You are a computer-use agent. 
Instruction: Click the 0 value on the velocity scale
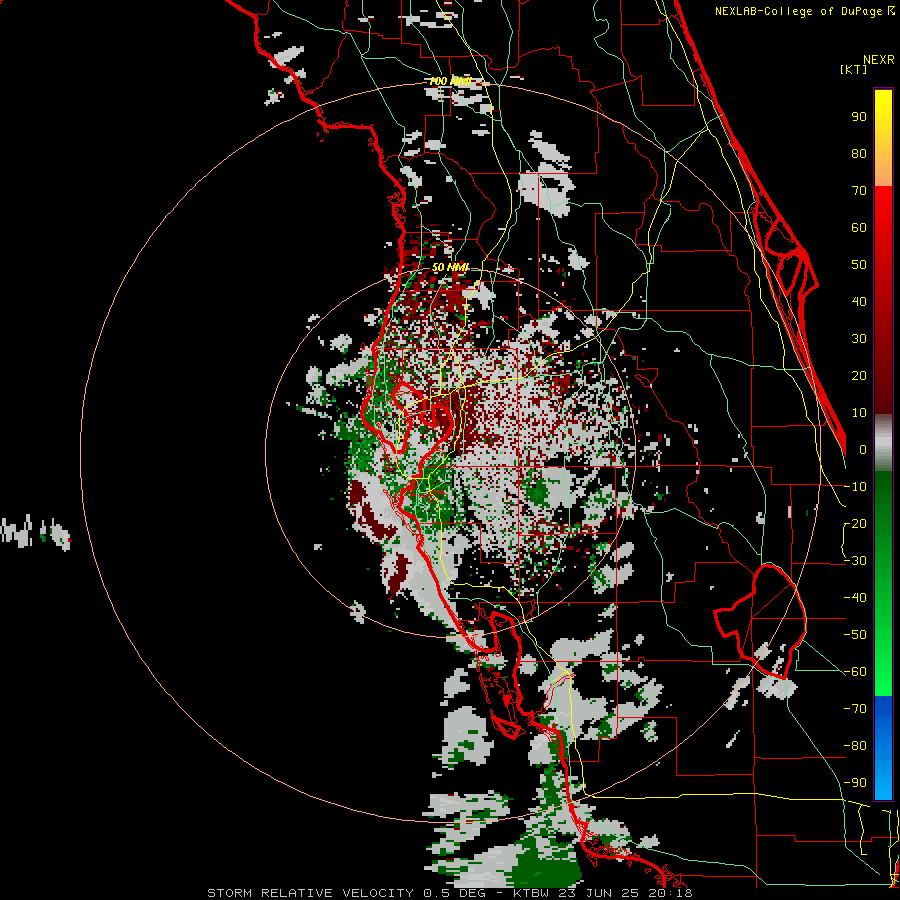[863, 449]
